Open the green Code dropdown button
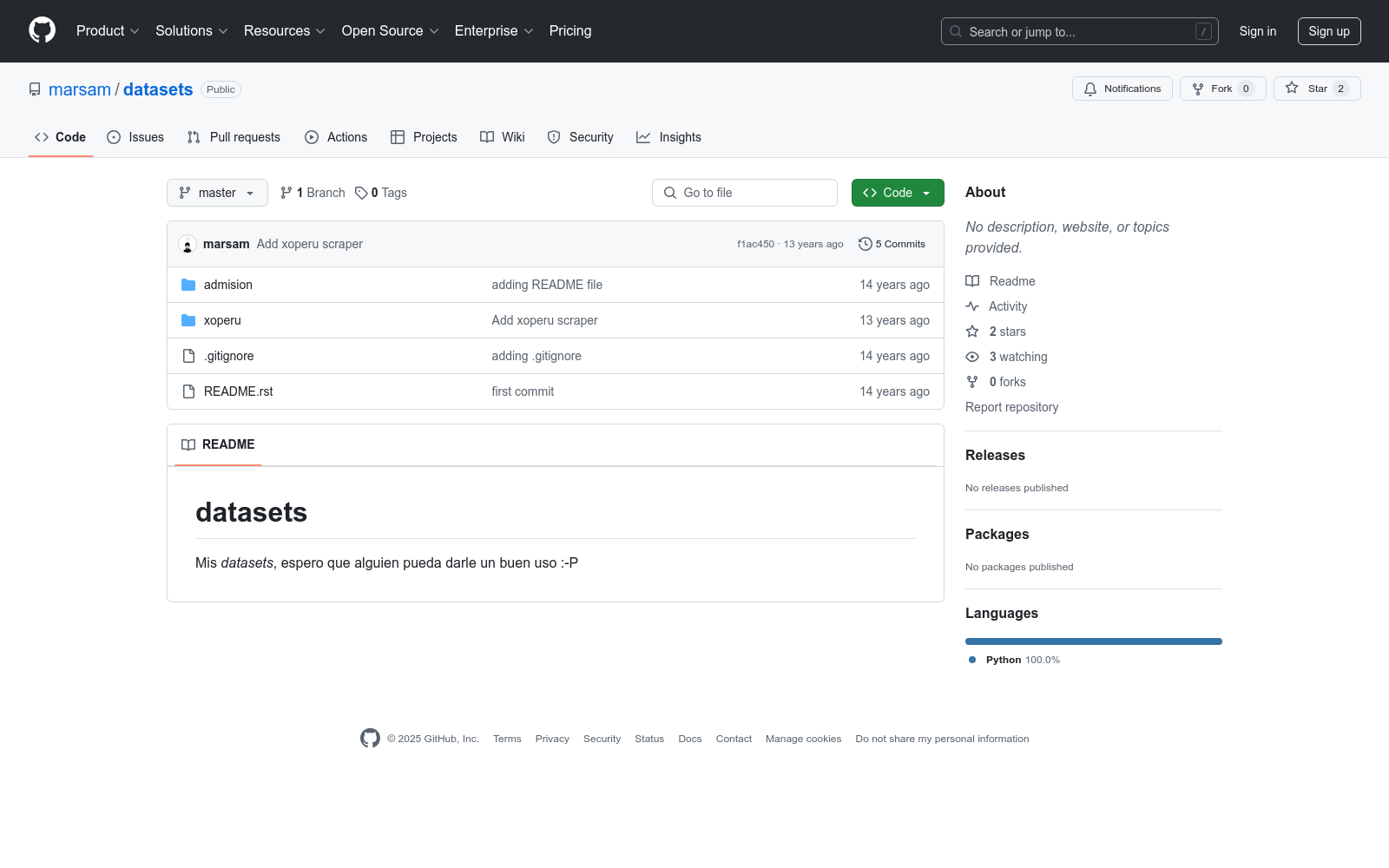Screen dimensions: 1389x868 tap(898, 193)
